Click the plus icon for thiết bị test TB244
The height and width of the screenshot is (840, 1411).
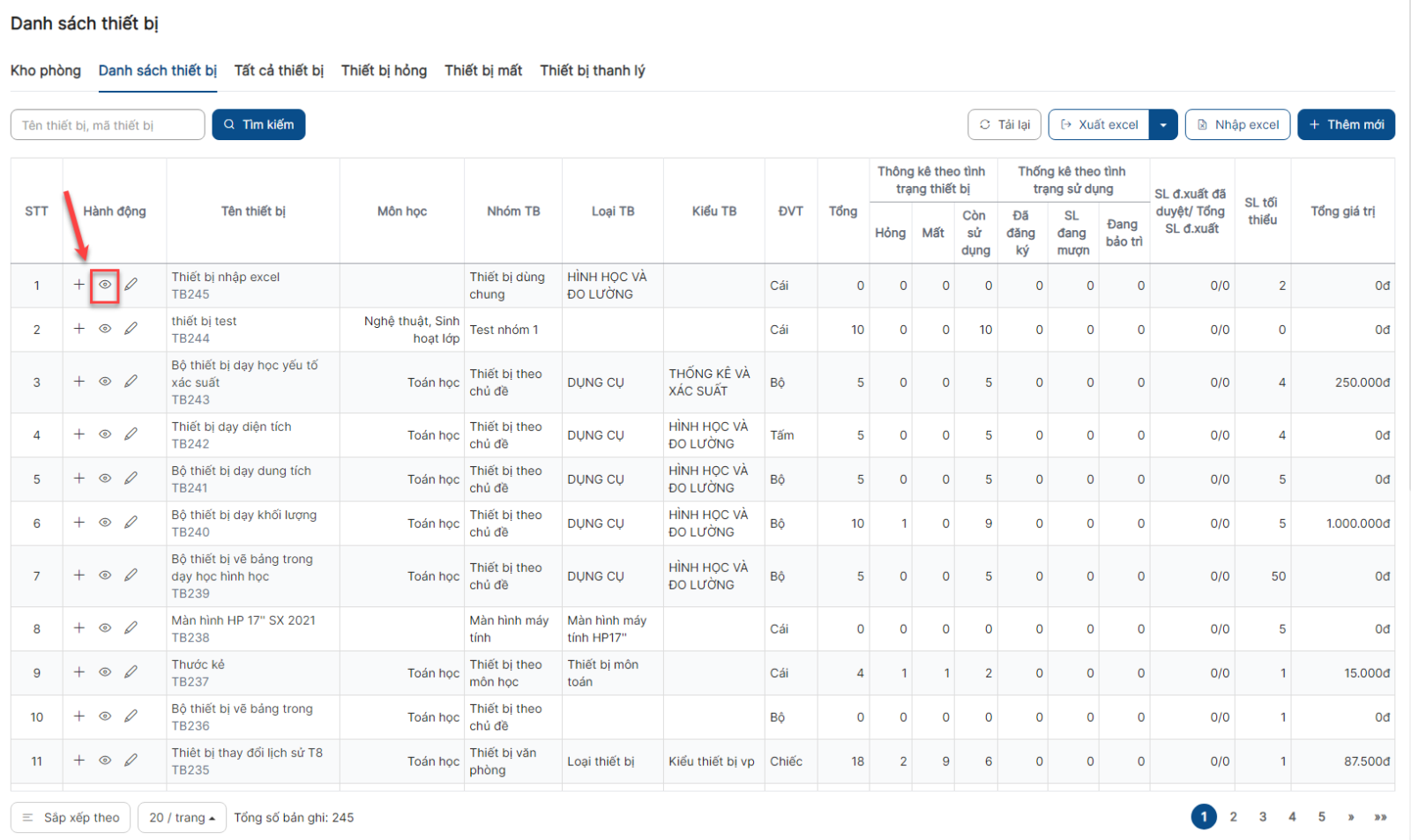pos(79,329)
